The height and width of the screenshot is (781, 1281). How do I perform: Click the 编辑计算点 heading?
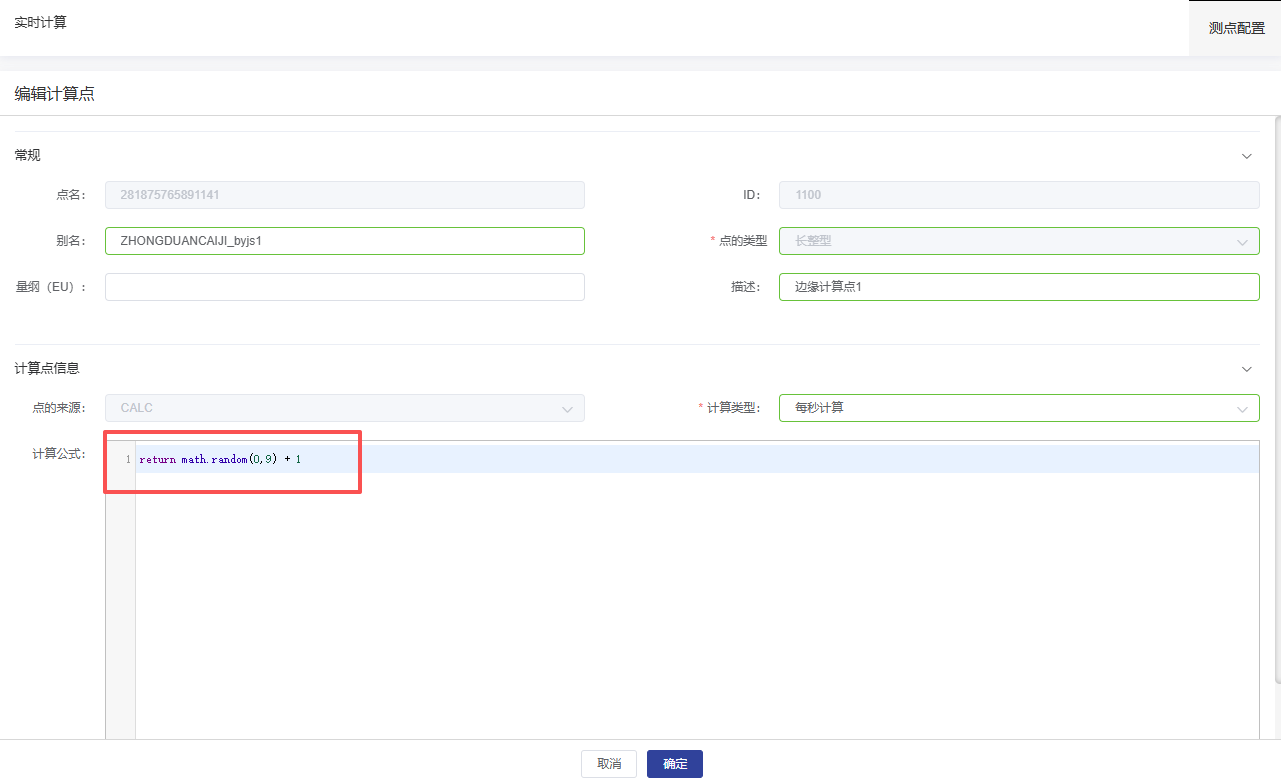(x=54, y=94)
